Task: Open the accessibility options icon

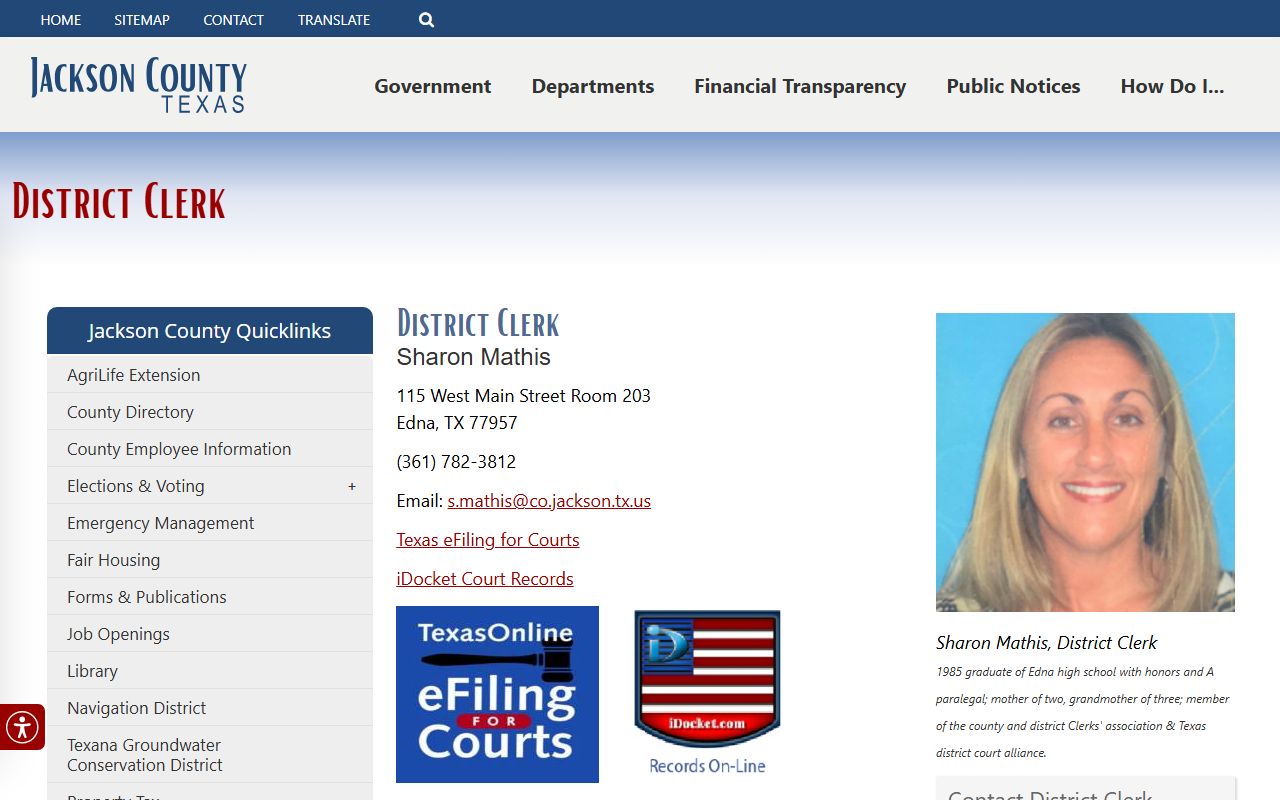Action: [x=22, y=727]
